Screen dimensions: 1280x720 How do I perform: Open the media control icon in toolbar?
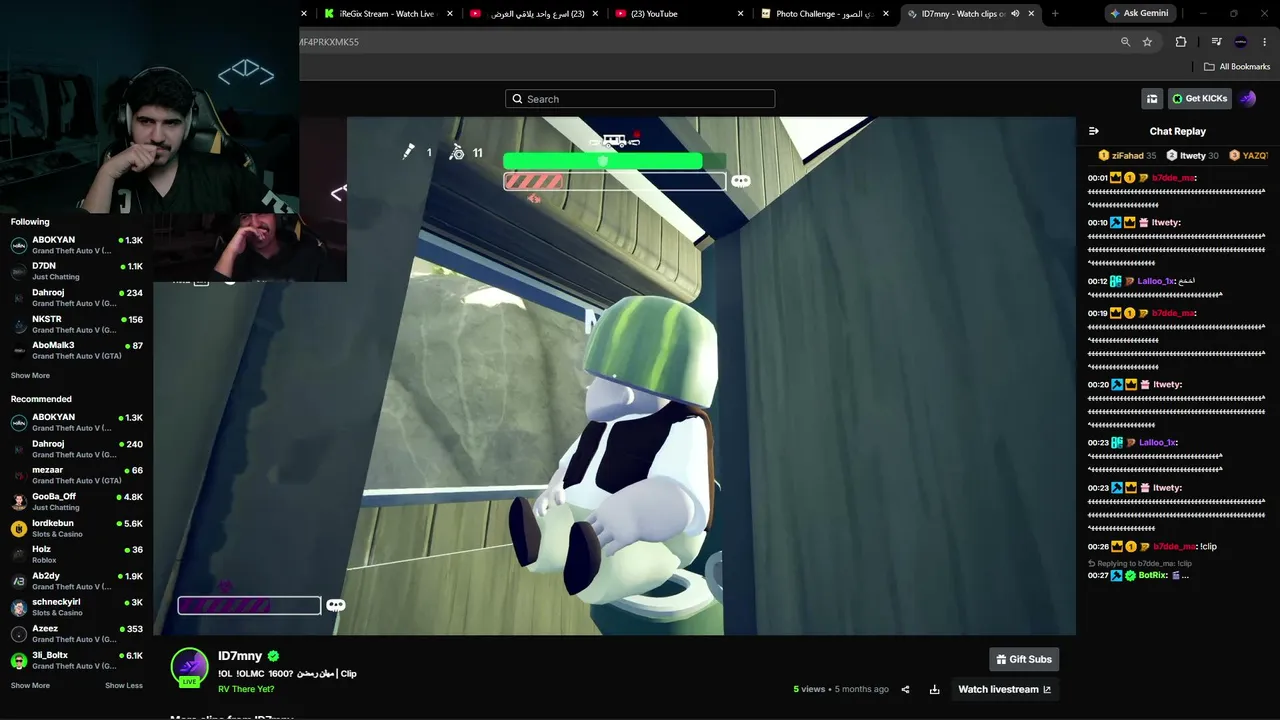[1216, 42]
